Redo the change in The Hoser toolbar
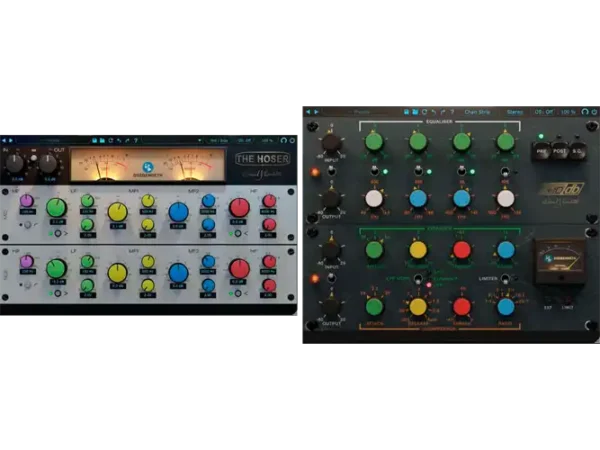The width and height of the screenshot is (600, 450). [127, 140]
